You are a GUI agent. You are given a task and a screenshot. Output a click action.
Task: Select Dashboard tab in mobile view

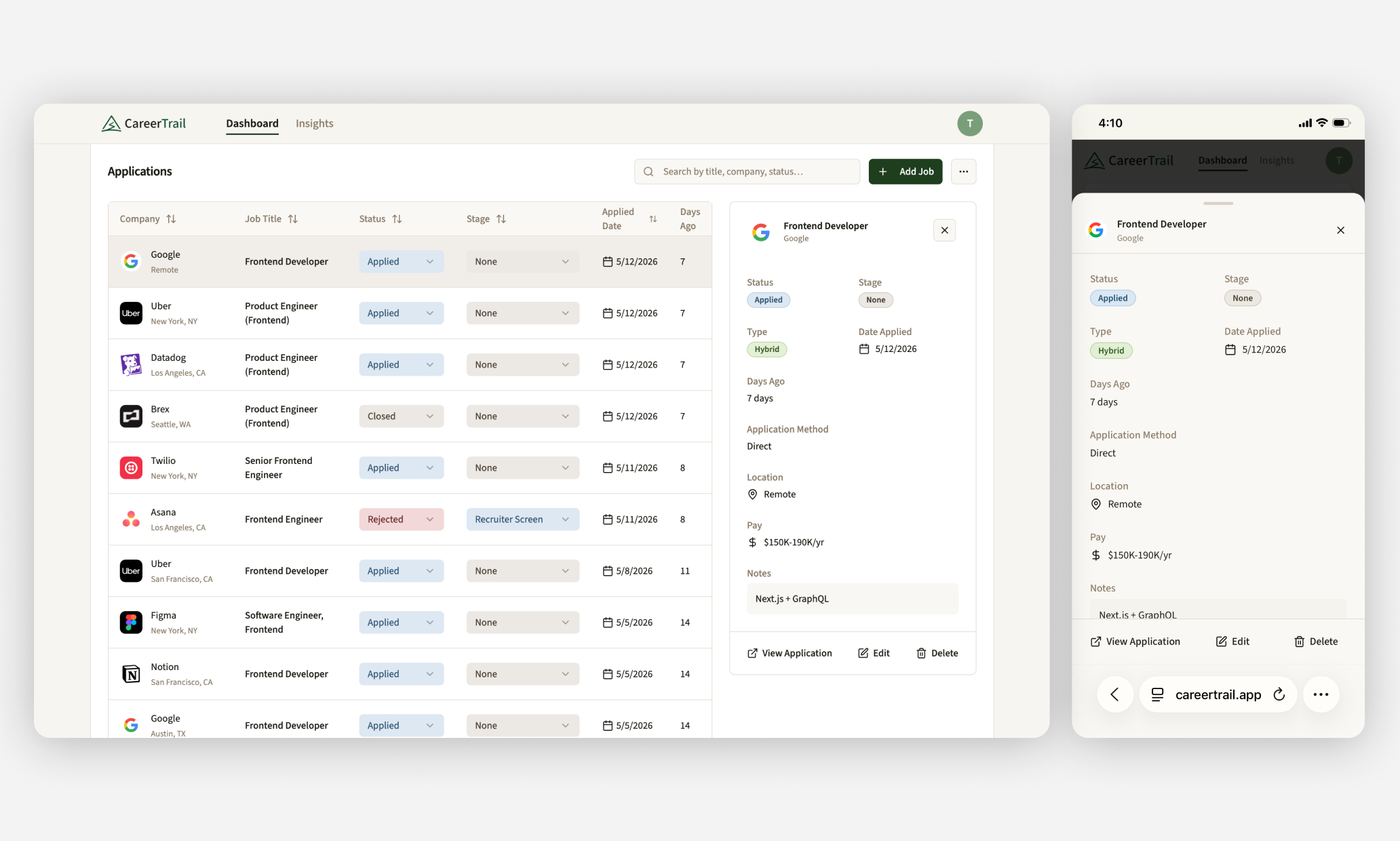click(x=1222, y=161)
